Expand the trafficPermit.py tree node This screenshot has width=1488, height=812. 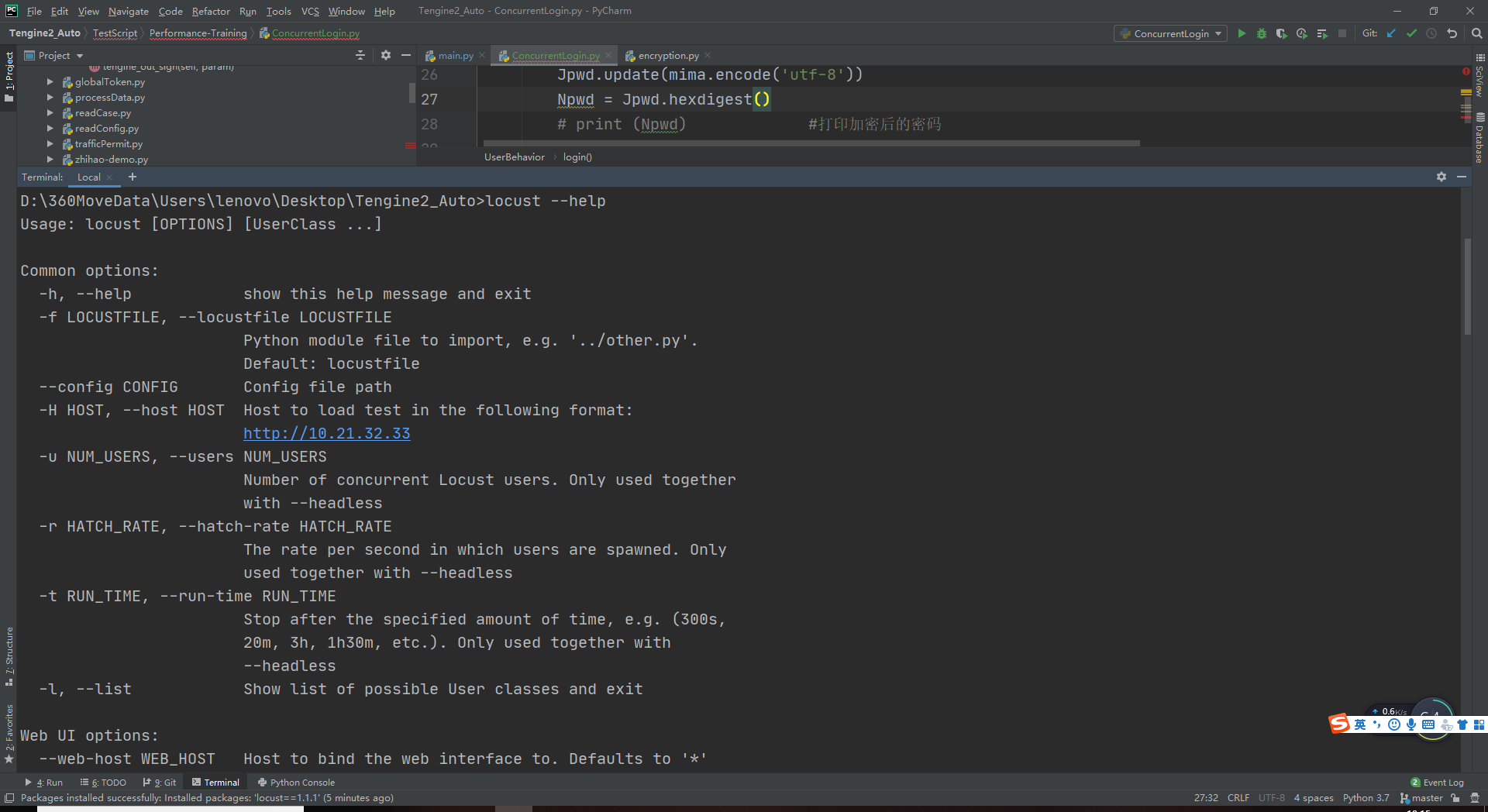pyautogui.click(x=50, y=144)
